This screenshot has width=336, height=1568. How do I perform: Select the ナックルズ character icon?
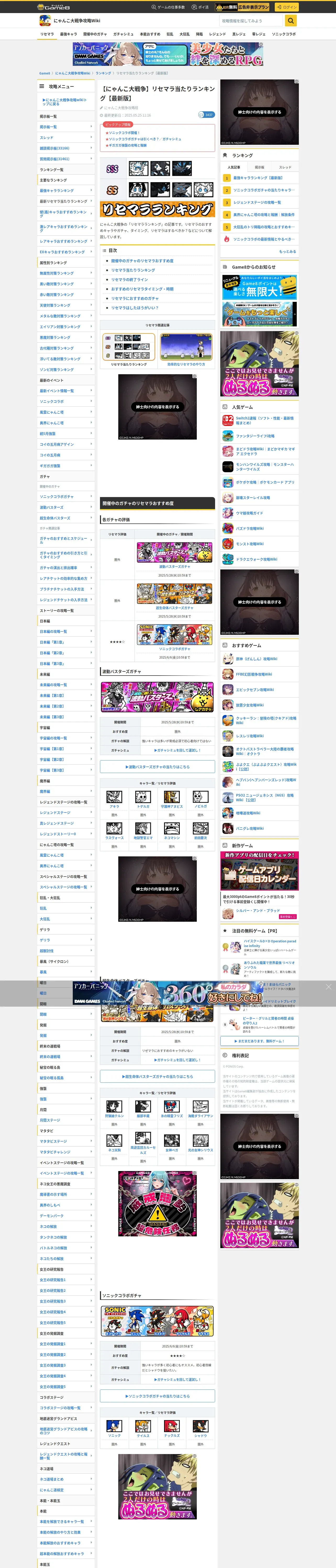pos(171,1426)
